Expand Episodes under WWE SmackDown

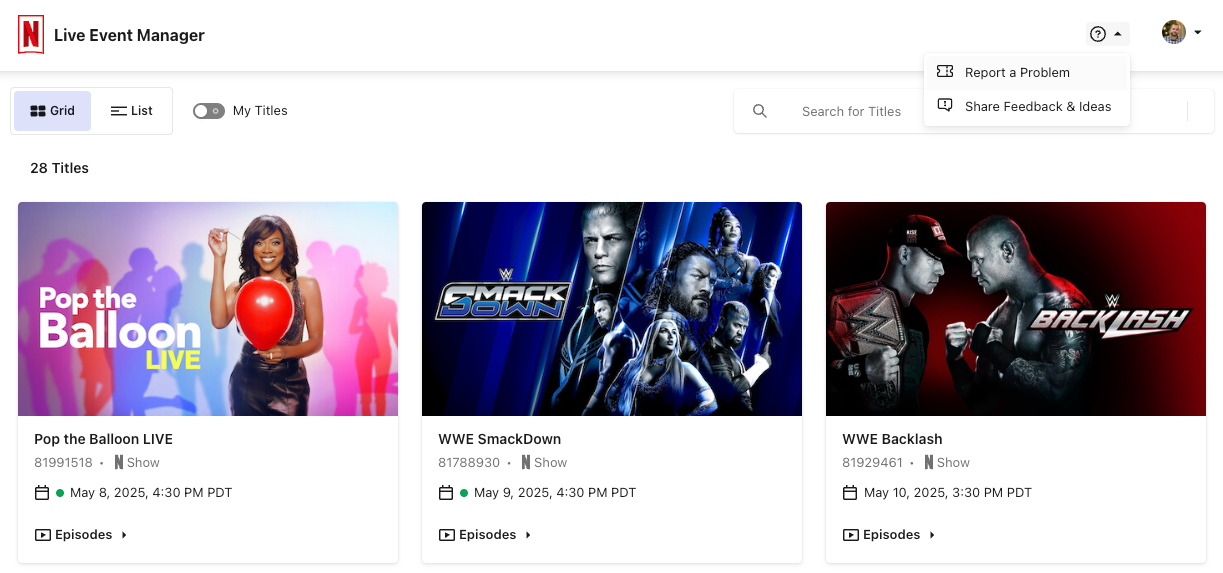[485, 535]
